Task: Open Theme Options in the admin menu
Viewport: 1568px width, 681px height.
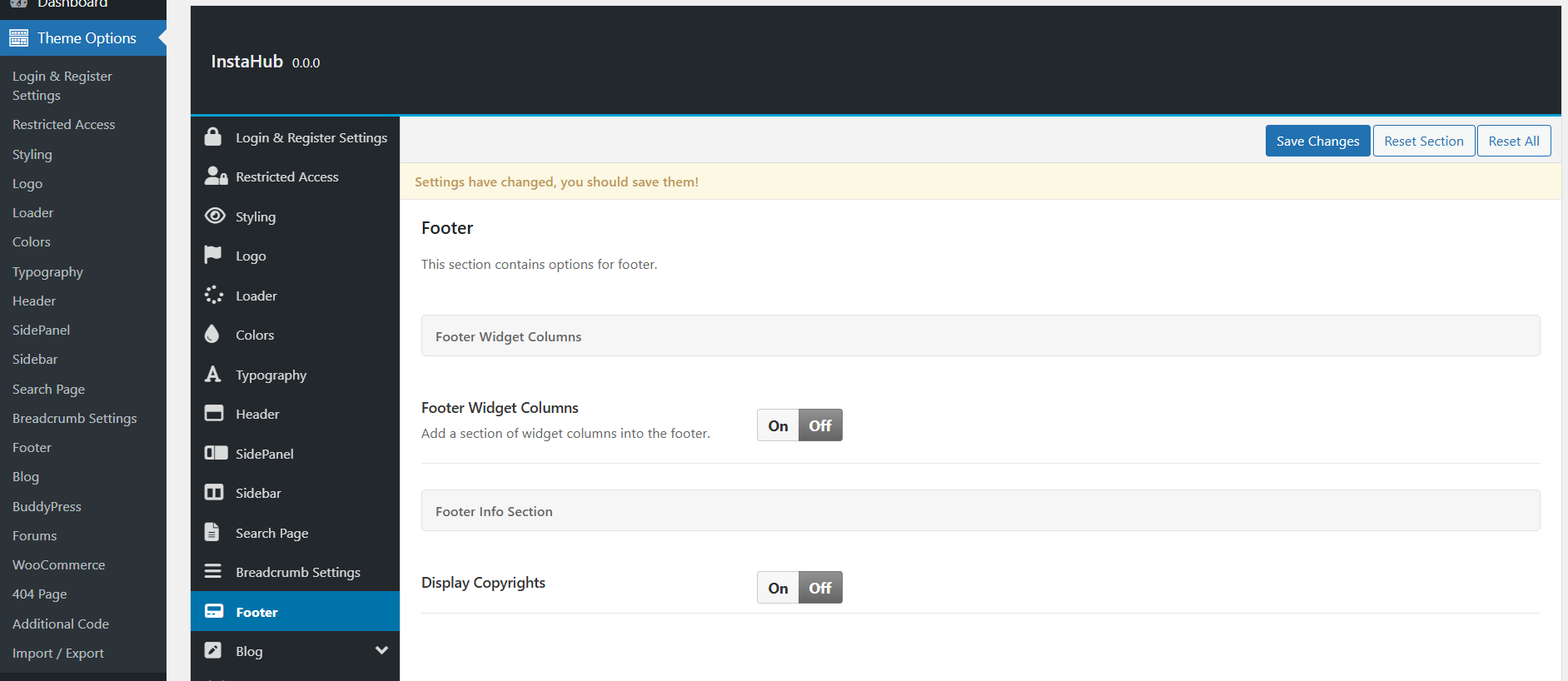Action: pos(86,38)
